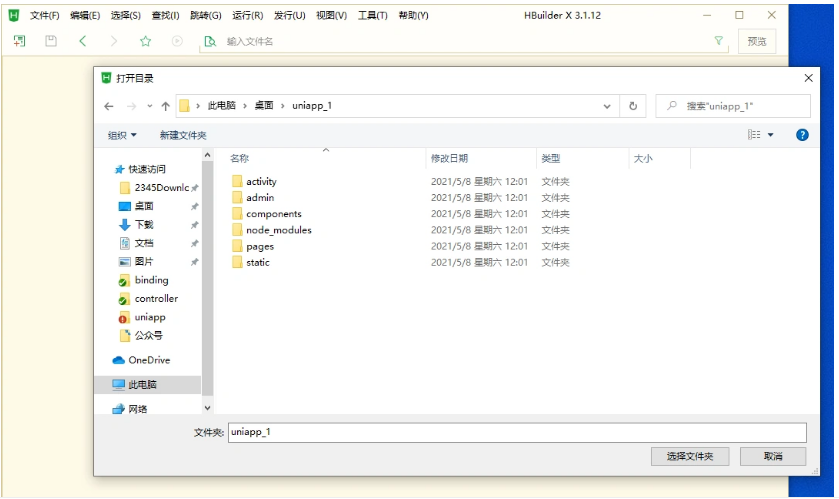The height and width of the screenshot is (499, 839).
Task: Click the 文件夹 name input field
Action: tap(516, 432)
